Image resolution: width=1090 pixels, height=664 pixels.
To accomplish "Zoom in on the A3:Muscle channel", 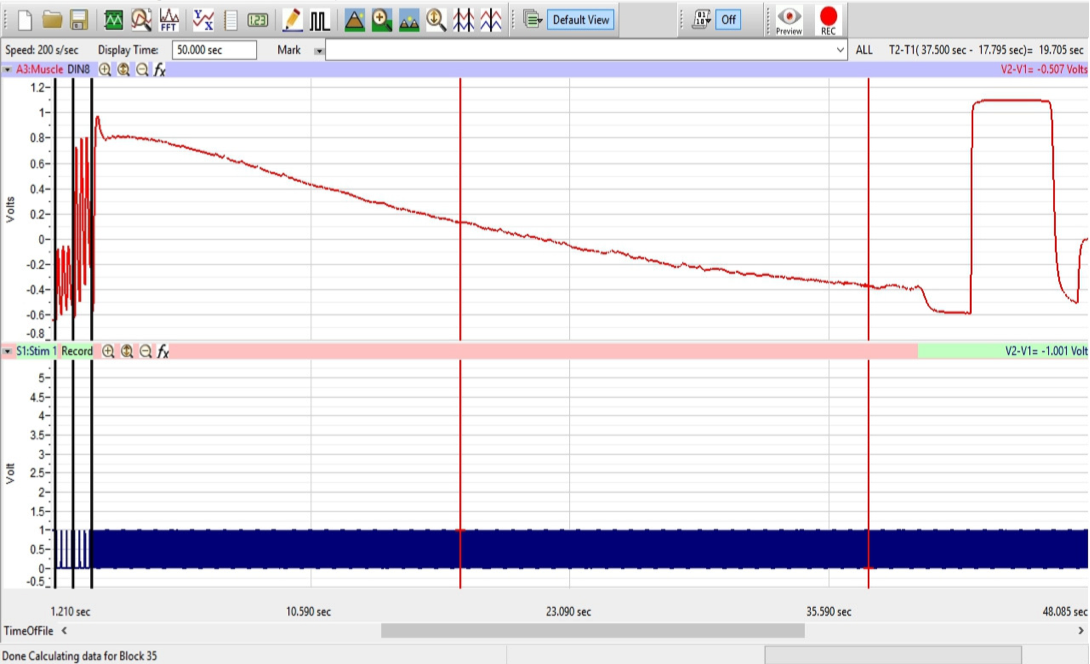I will [x=105, y=71].
